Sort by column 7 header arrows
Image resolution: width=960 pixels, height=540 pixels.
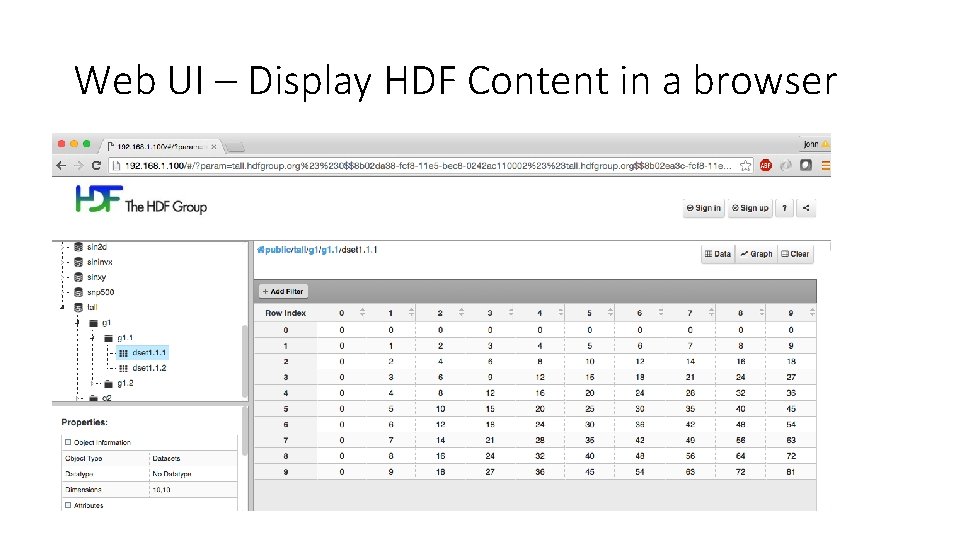click(711, 312)
